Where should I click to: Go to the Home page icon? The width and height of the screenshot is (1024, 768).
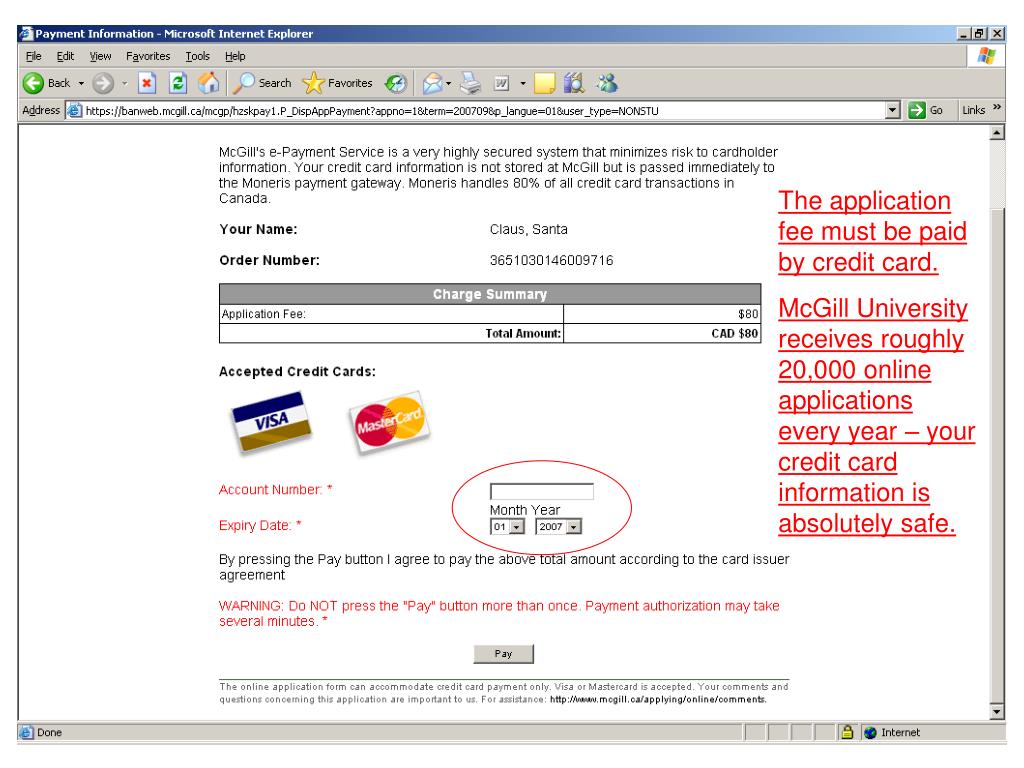(x=209, y=83)
